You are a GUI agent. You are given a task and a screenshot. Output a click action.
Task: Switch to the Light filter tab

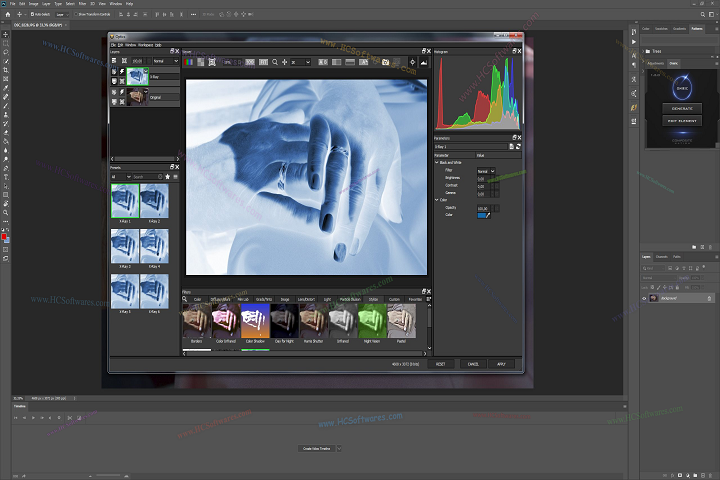pos(327,299)
